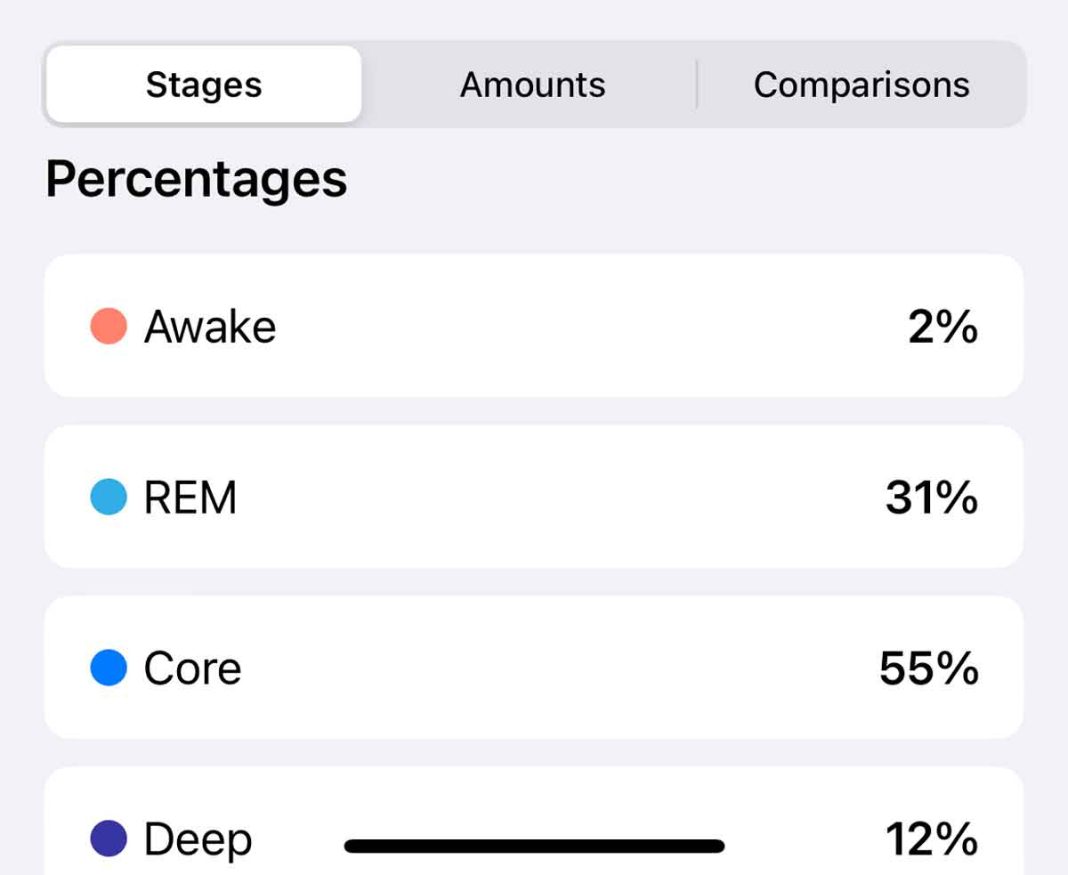Click the orange Awake stage dot
This screenshot has height=875, width=1068.
click(108, 325)
